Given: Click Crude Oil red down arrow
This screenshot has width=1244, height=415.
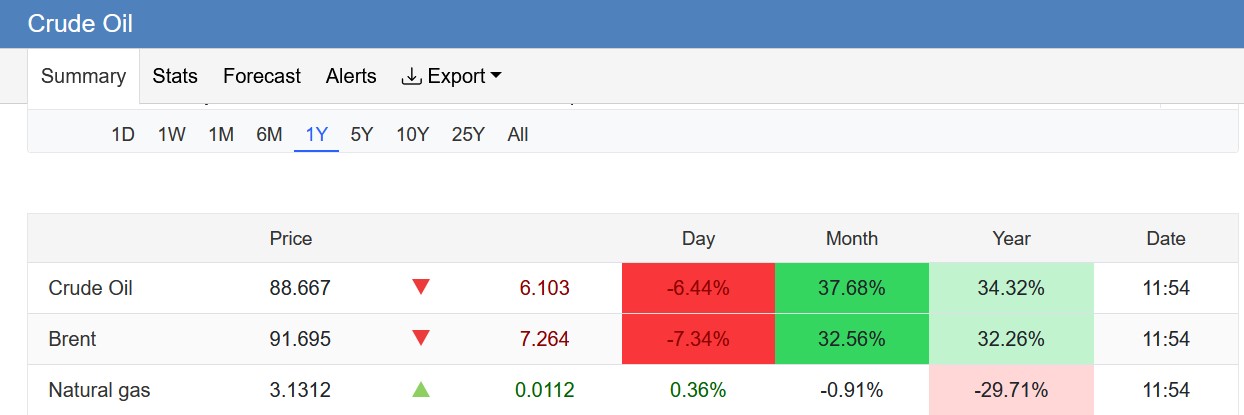Looking at the screenshot, I should tap(421, 288).
